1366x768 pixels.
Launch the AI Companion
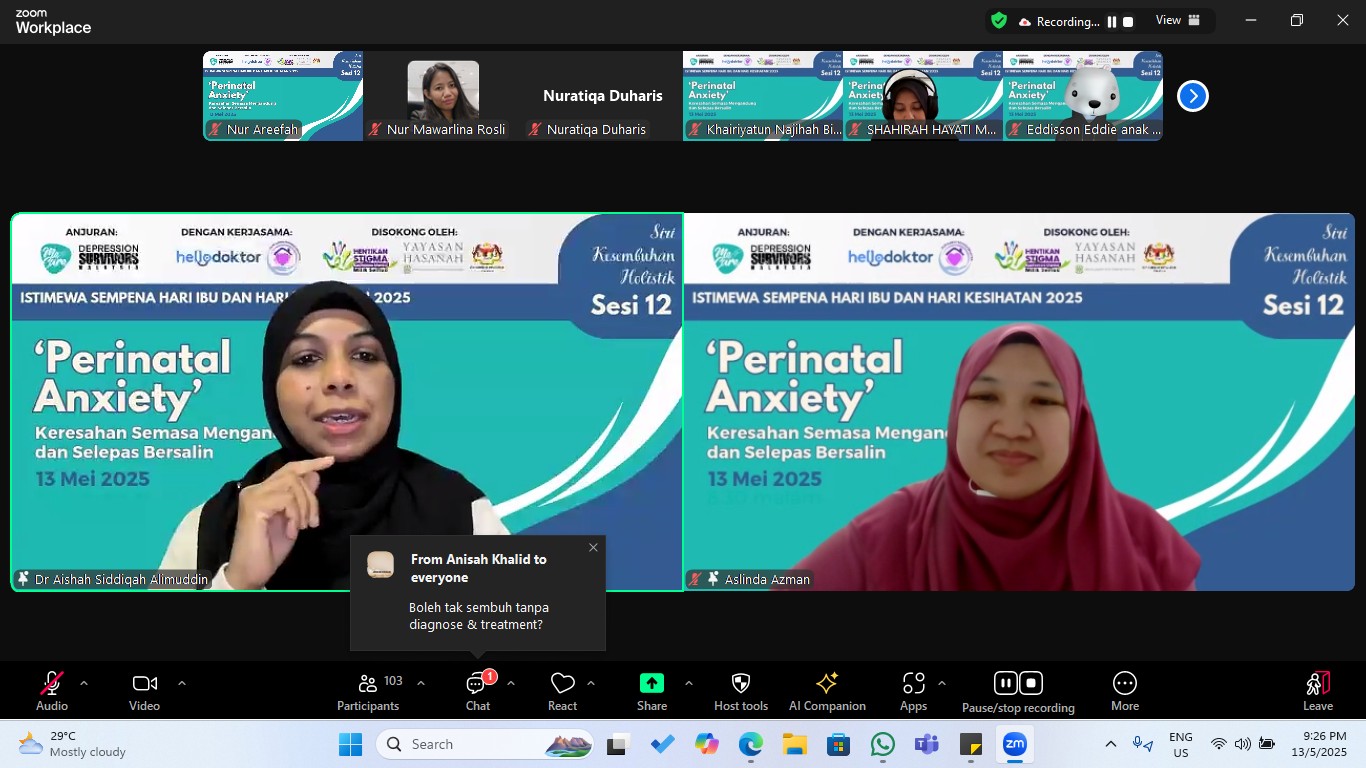click(827, 691)
